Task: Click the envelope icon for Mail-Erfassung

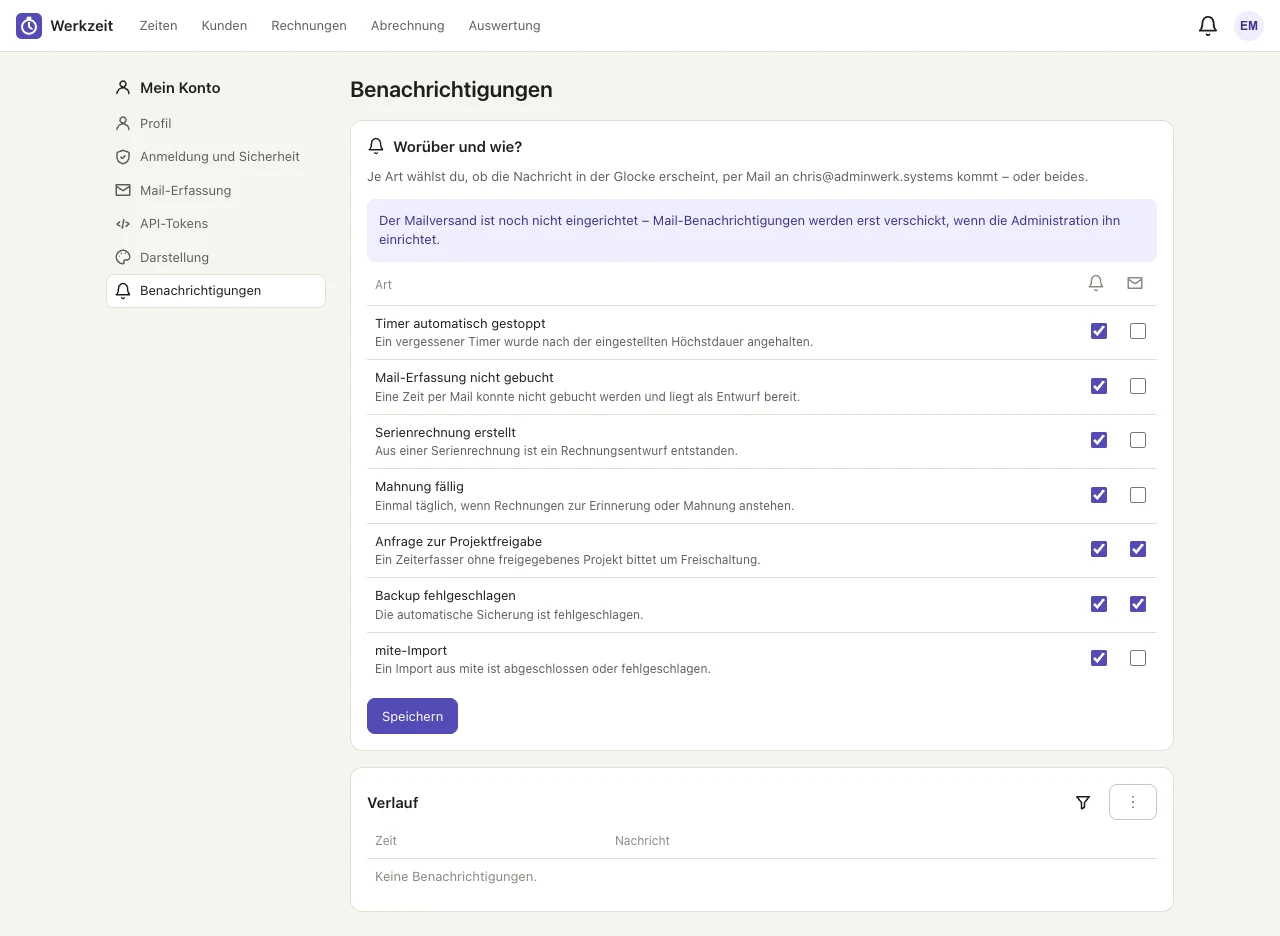Action: (123, 190)
